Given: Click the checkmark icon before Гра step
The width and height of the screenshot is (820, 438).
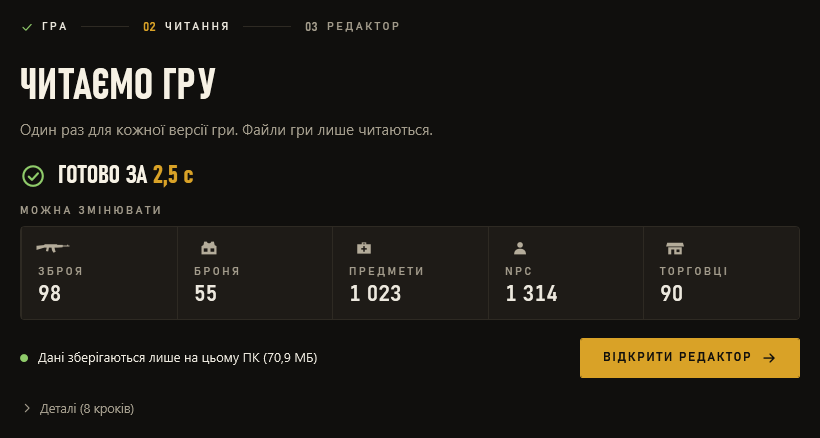Looking at the screenshot, I should point(27,27).
